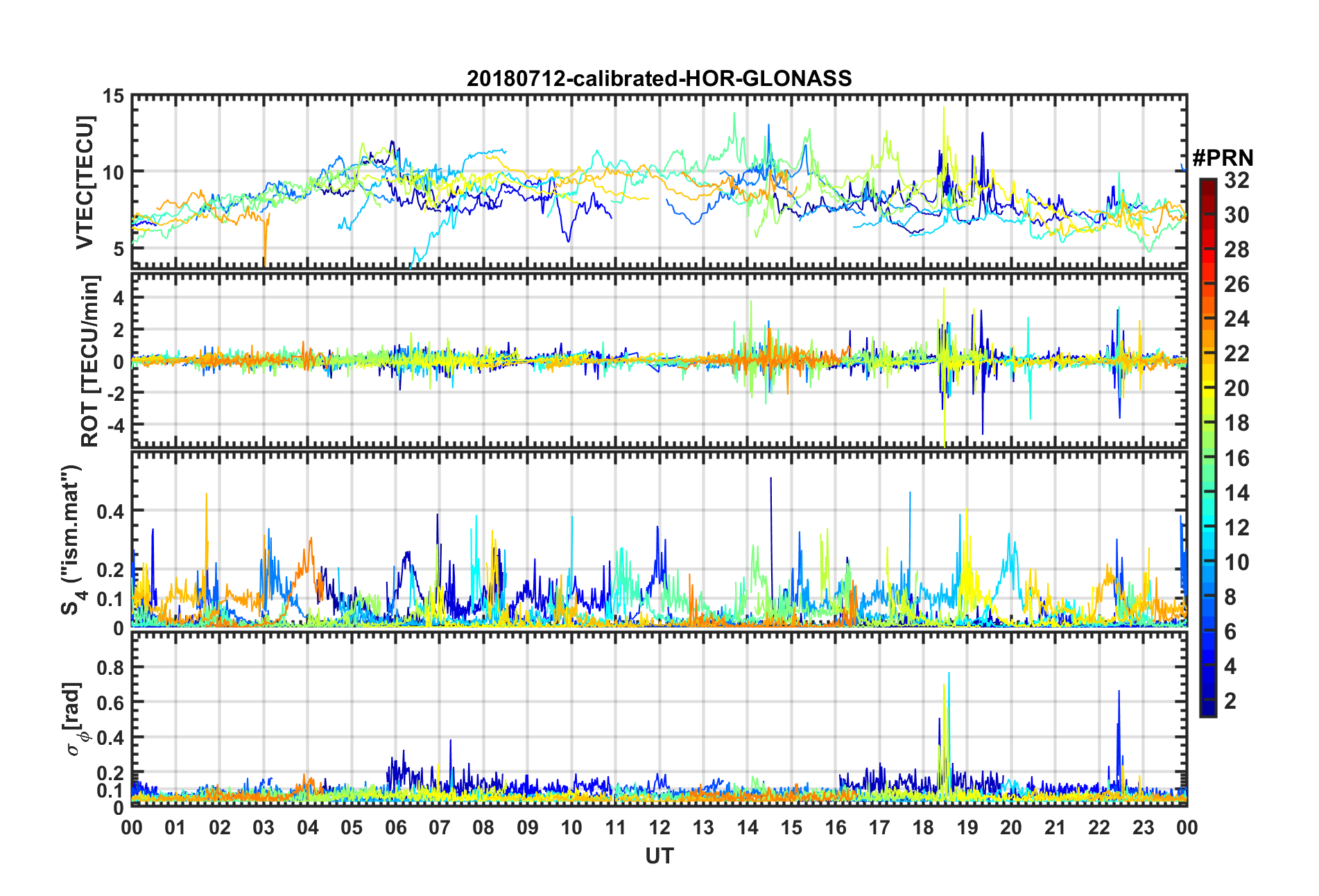
Task: Click hour tick 19 on the UT axis
Action: click(x=967, y=827)
